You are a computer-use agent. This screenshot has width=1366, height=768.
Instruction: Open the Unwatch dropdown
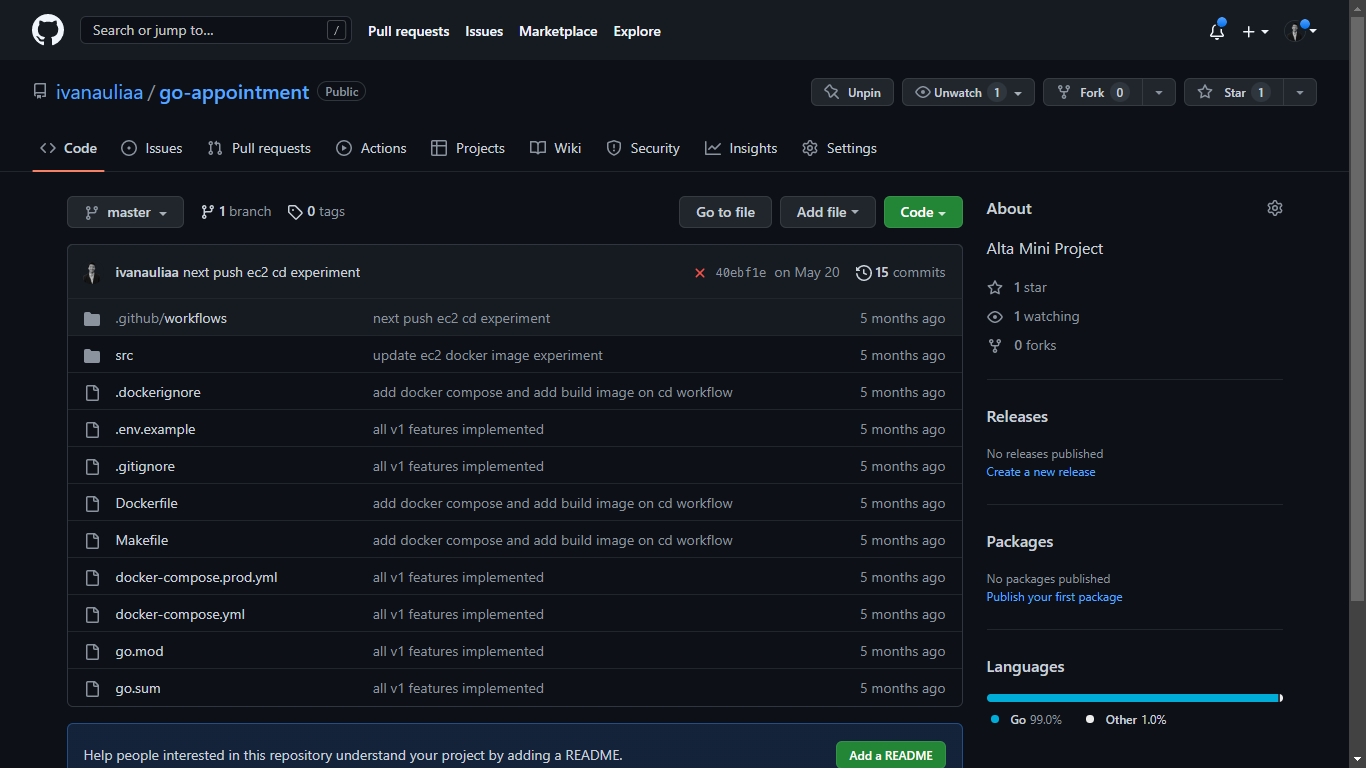coord(968,92)
